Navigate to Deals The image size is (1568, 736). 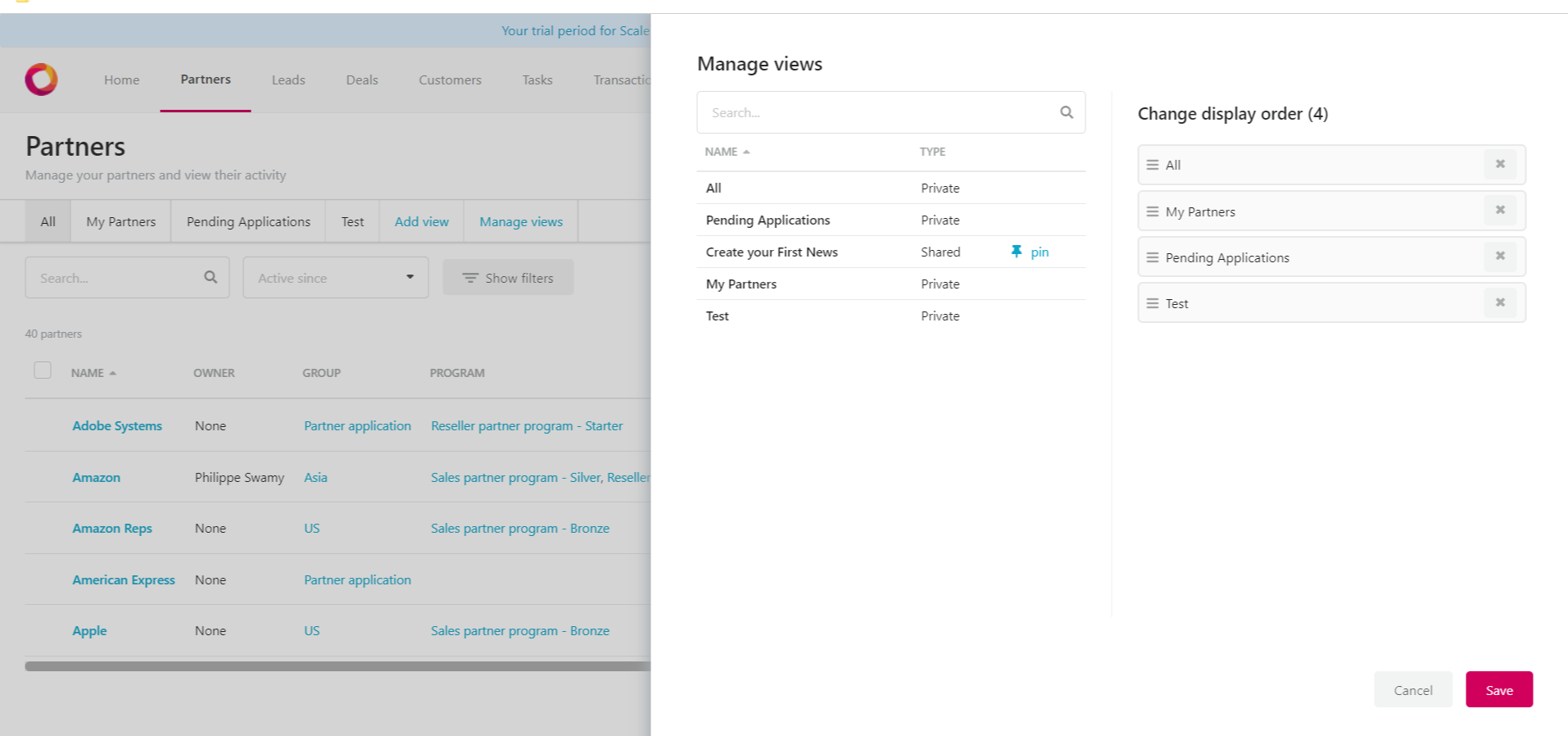coord(362,80)
